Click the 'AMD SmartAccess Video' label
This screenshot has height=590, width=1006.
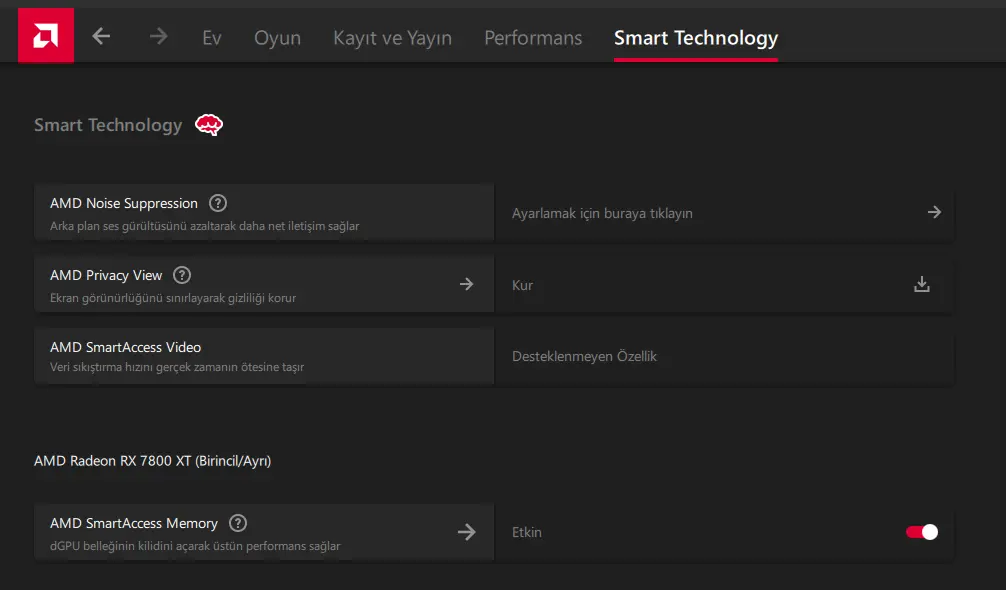pos(126,347)
